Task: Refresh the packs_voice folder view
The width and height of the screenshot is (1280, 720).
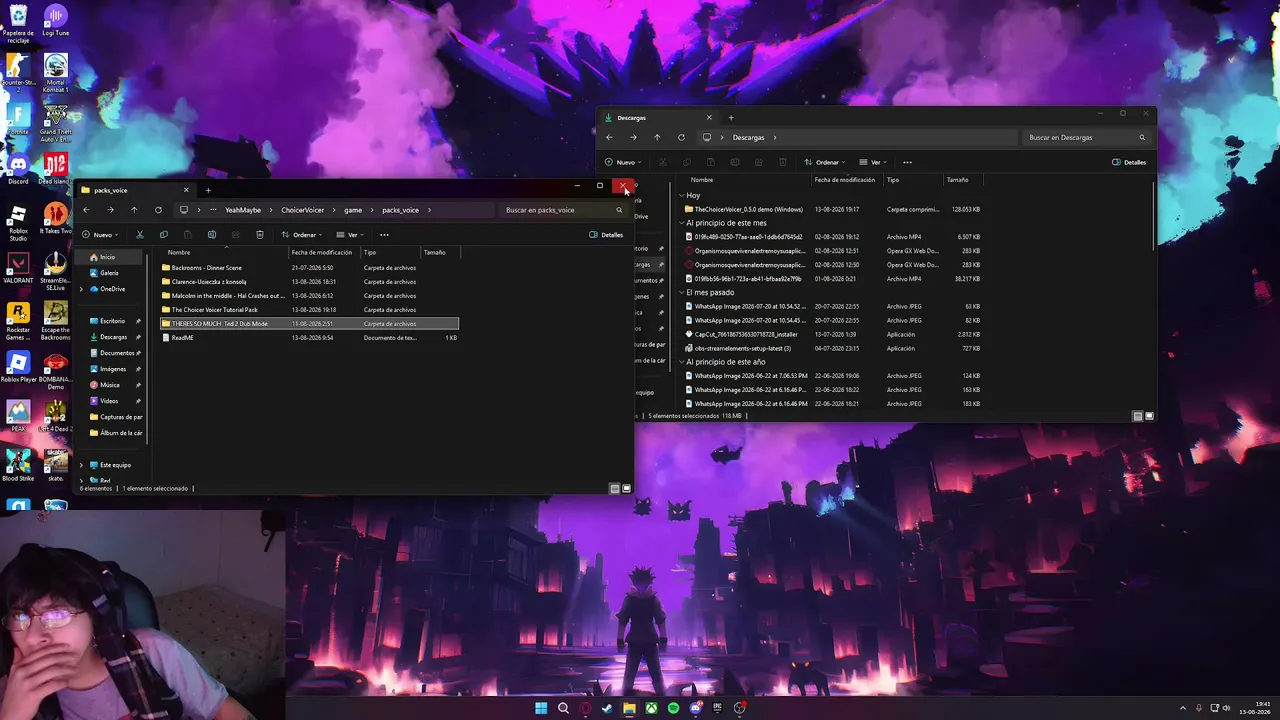Action: pos(158,210)
